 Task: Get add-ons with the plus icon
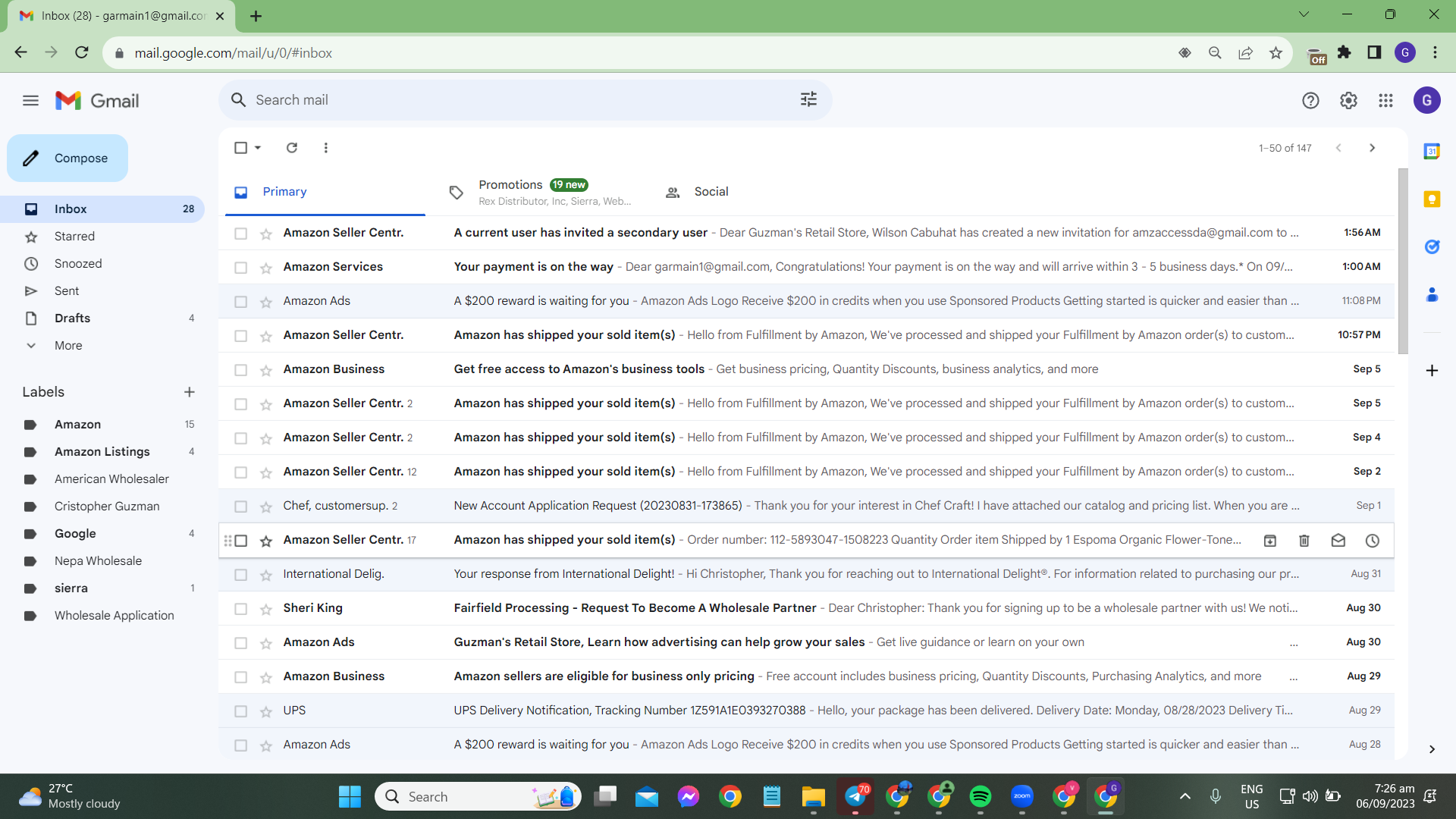(x=1432, y=370)
